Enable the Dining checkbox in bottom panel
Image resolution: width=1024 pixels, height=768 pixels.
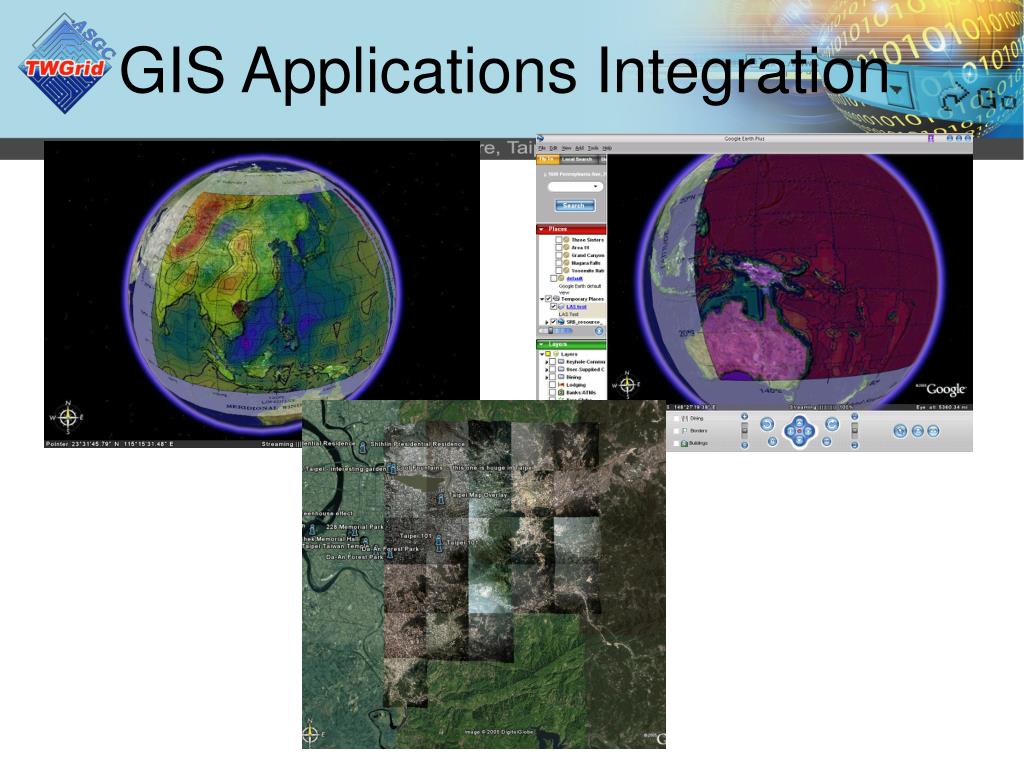pyautogui.click(x=676, y=419)
